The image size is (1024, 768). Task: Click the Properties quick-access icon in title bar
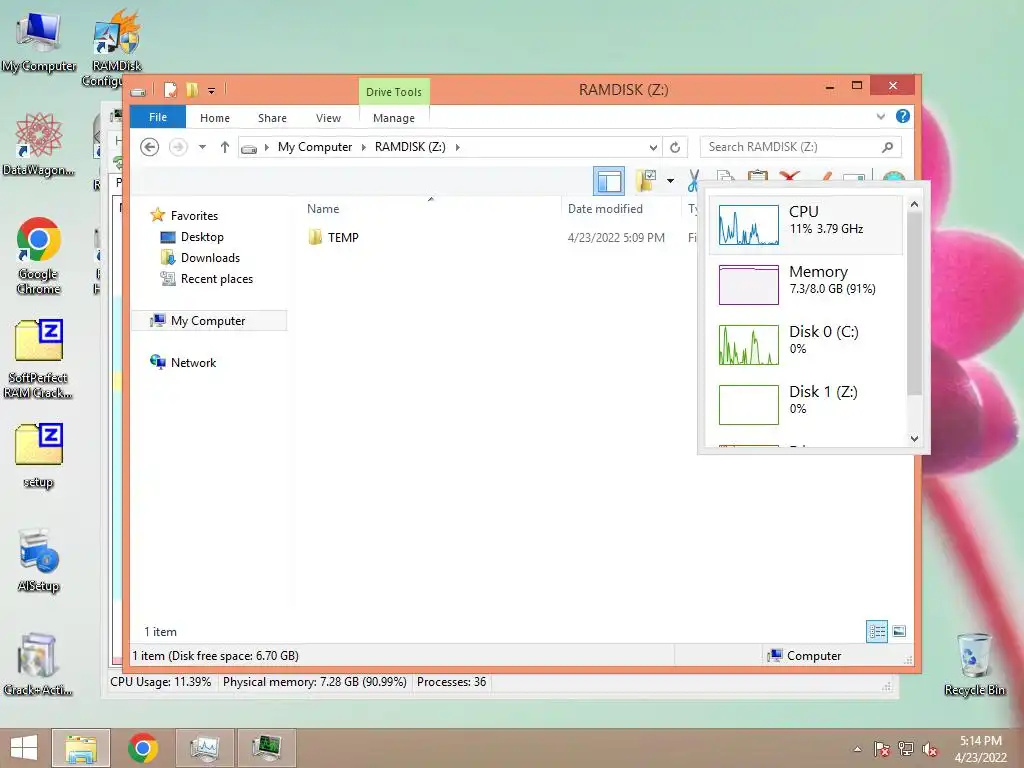[x=170, y=90]
